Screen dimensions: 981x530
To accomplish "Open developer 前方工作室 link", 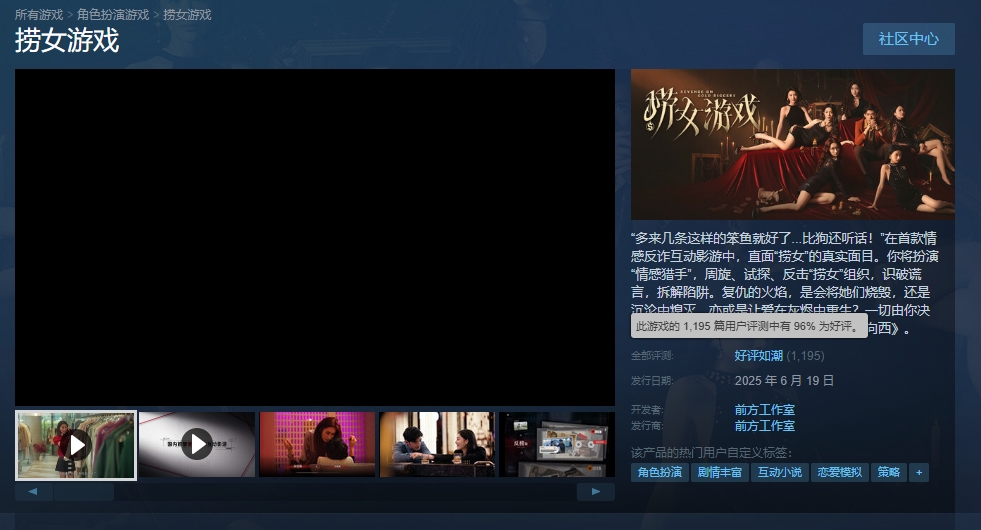I will (764, 410).
